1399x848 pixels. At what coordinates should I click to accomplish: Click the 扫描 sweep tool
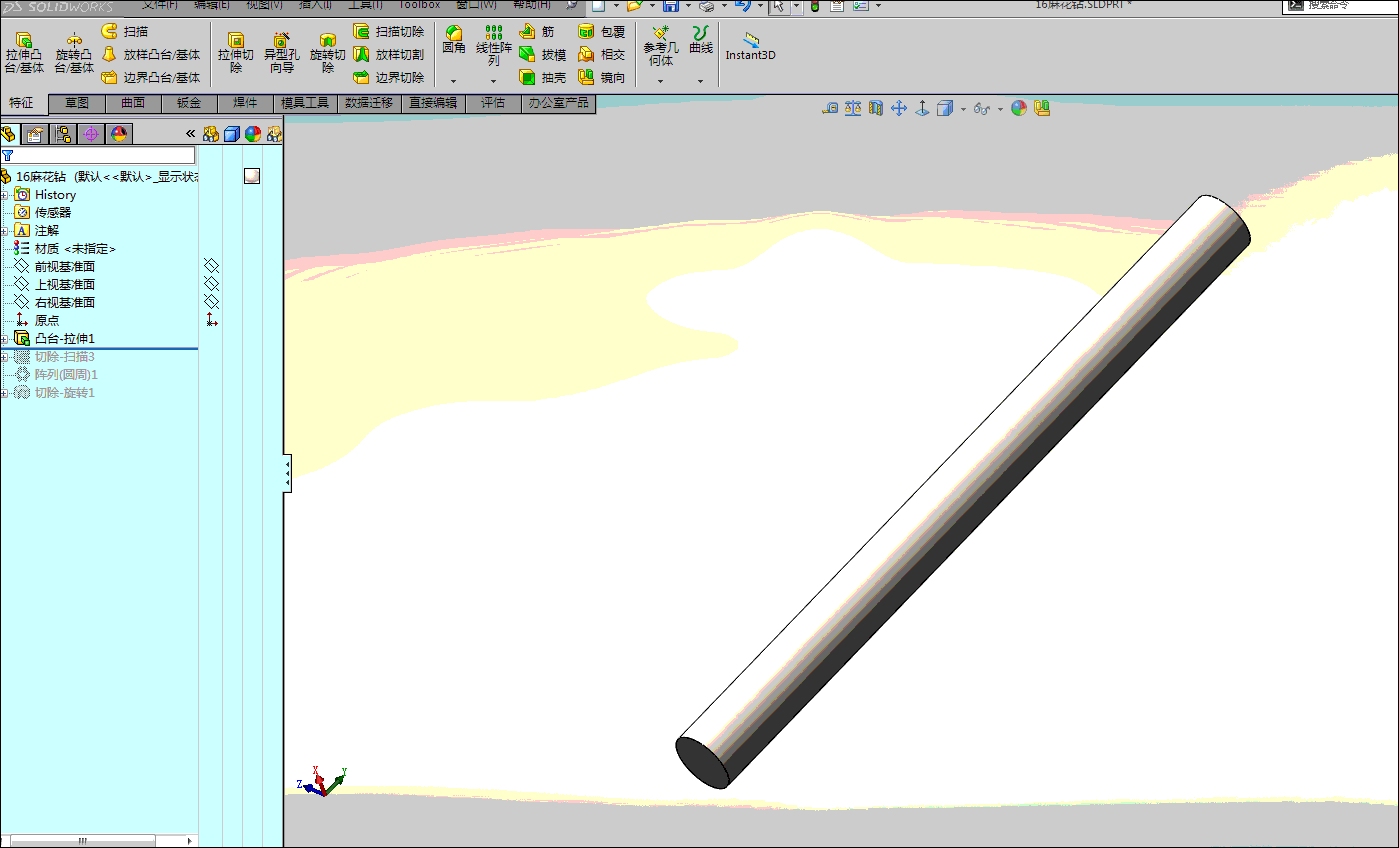pos(124,32)
